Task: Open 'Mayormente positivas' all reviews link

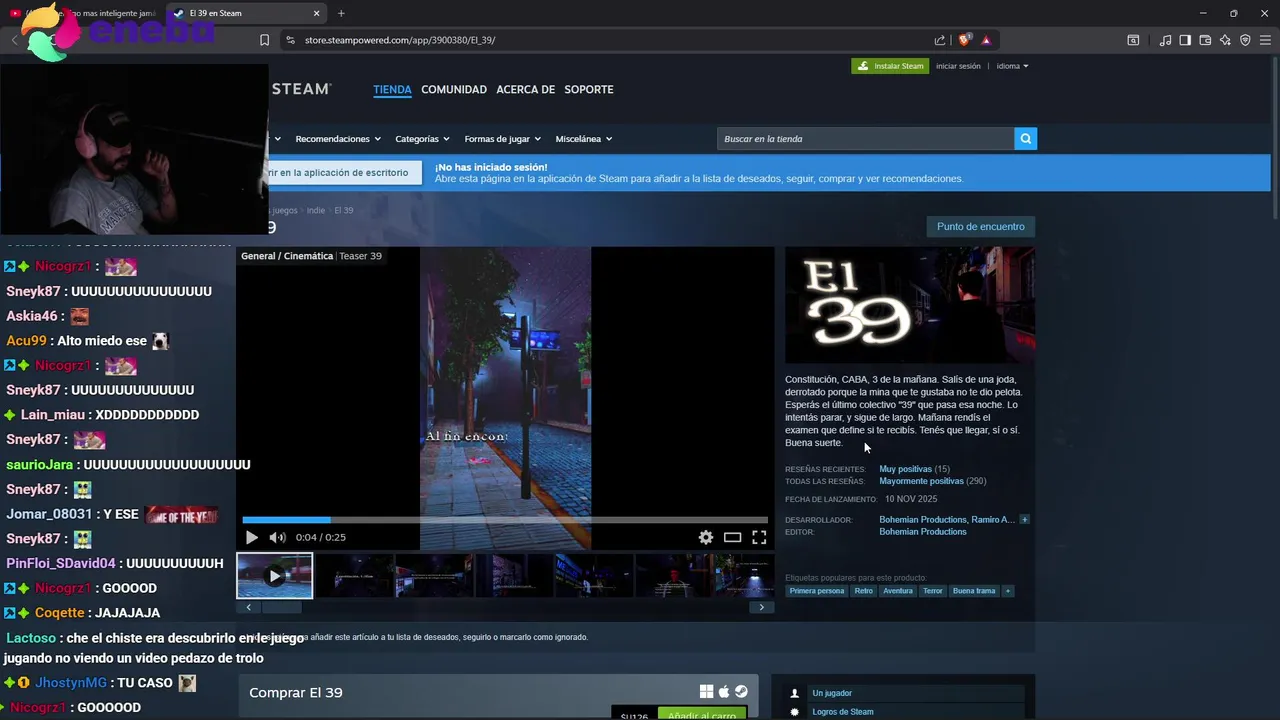Action: tap(921, 481)
